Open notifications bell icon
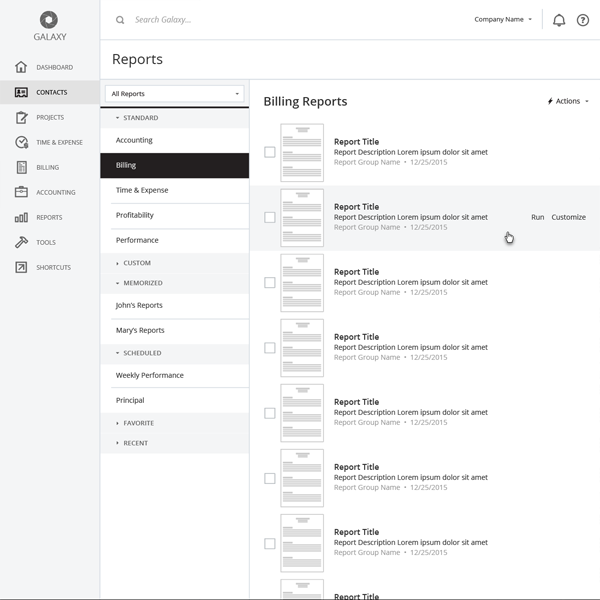The image size is (600, 600). point(559,20)
